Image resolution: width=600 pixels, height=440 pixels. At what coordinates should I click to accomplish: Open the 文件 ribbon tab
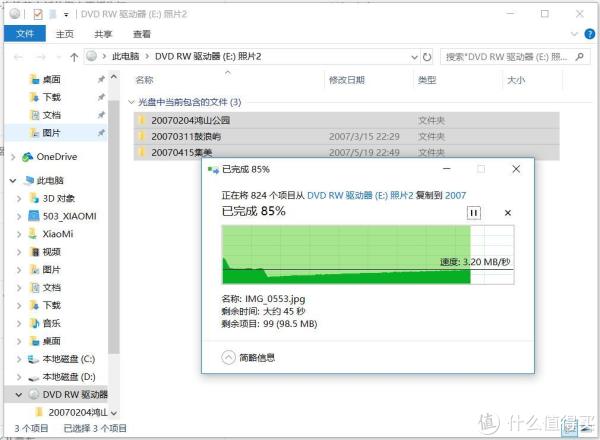coord(24,34)
